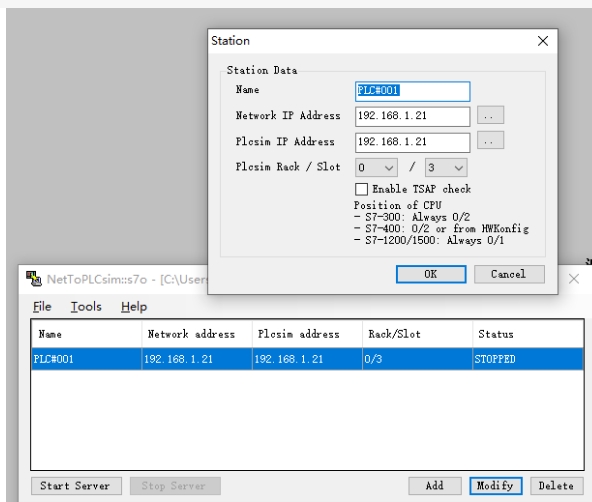Image resolution: width=592 pixels, height=502 pixels.
Task: Click the 'S7-300: Always 0/2' hint line
Action: [x=412, y=217]
